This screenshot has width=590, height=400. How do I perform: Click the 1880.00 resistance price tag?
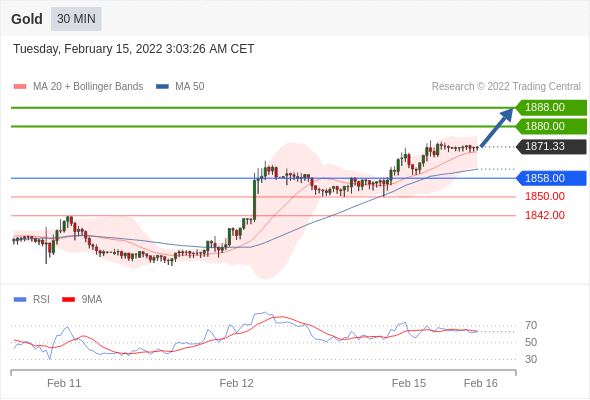(x=551, y=126)
